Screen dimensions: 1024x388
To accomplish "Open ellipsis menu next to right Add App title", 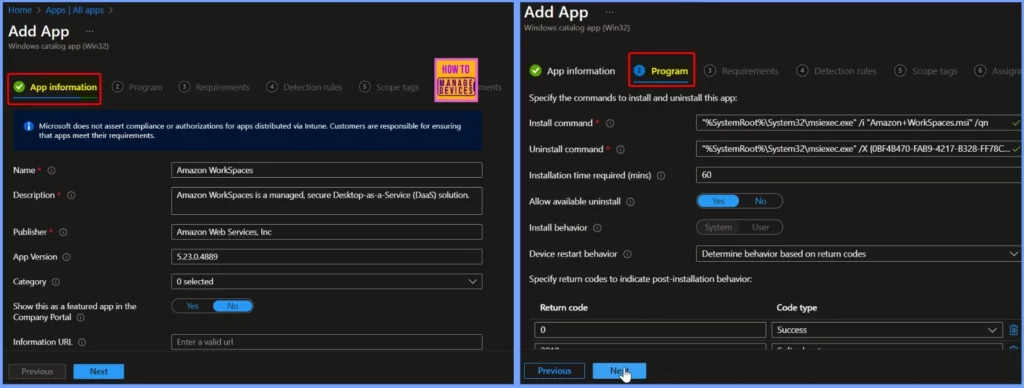I will pos(609,12).
